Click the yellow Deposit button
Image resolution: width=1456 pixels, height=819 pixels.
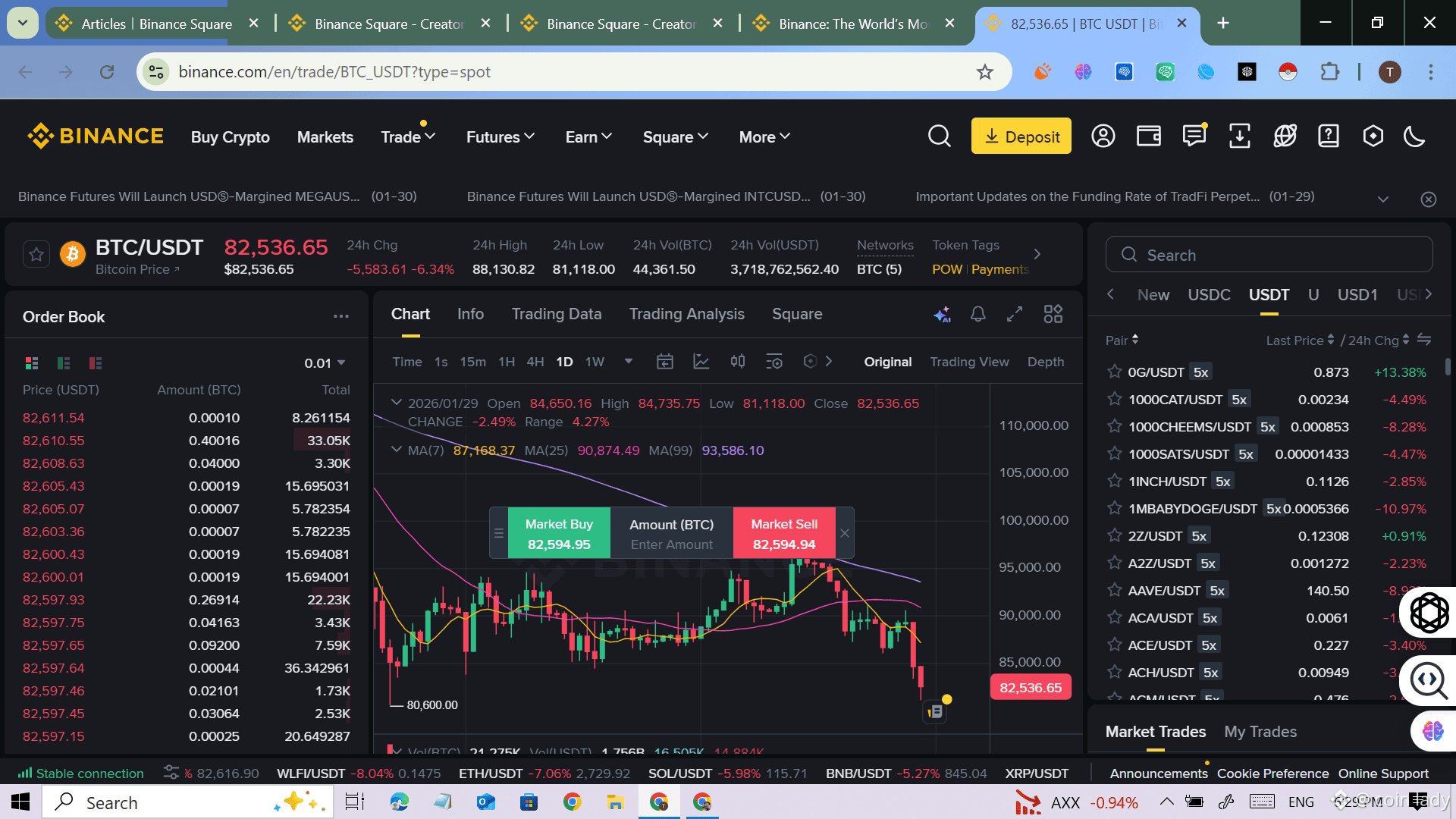tap(1021, 136)
